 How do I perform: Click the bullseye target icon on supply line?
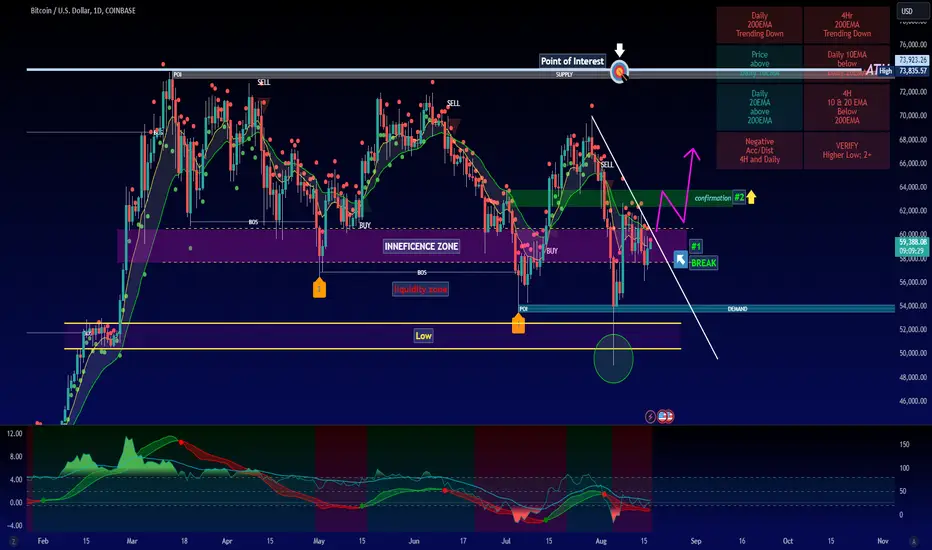tap(619, 73)
